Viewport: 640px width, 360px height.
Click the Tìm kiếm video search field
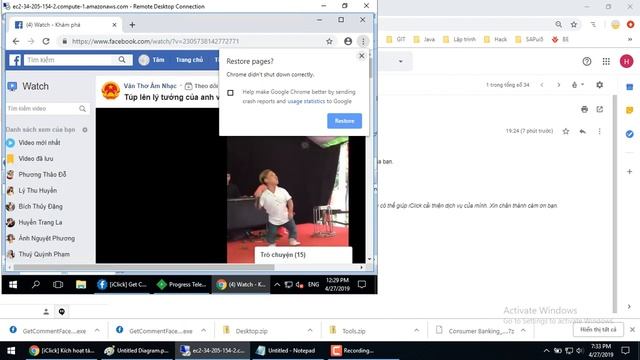[x=42, y=109]
